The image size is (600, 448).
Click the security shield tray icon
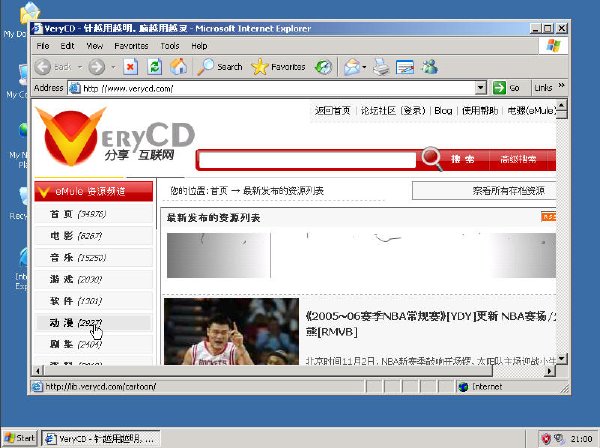(x=546, y=439)
